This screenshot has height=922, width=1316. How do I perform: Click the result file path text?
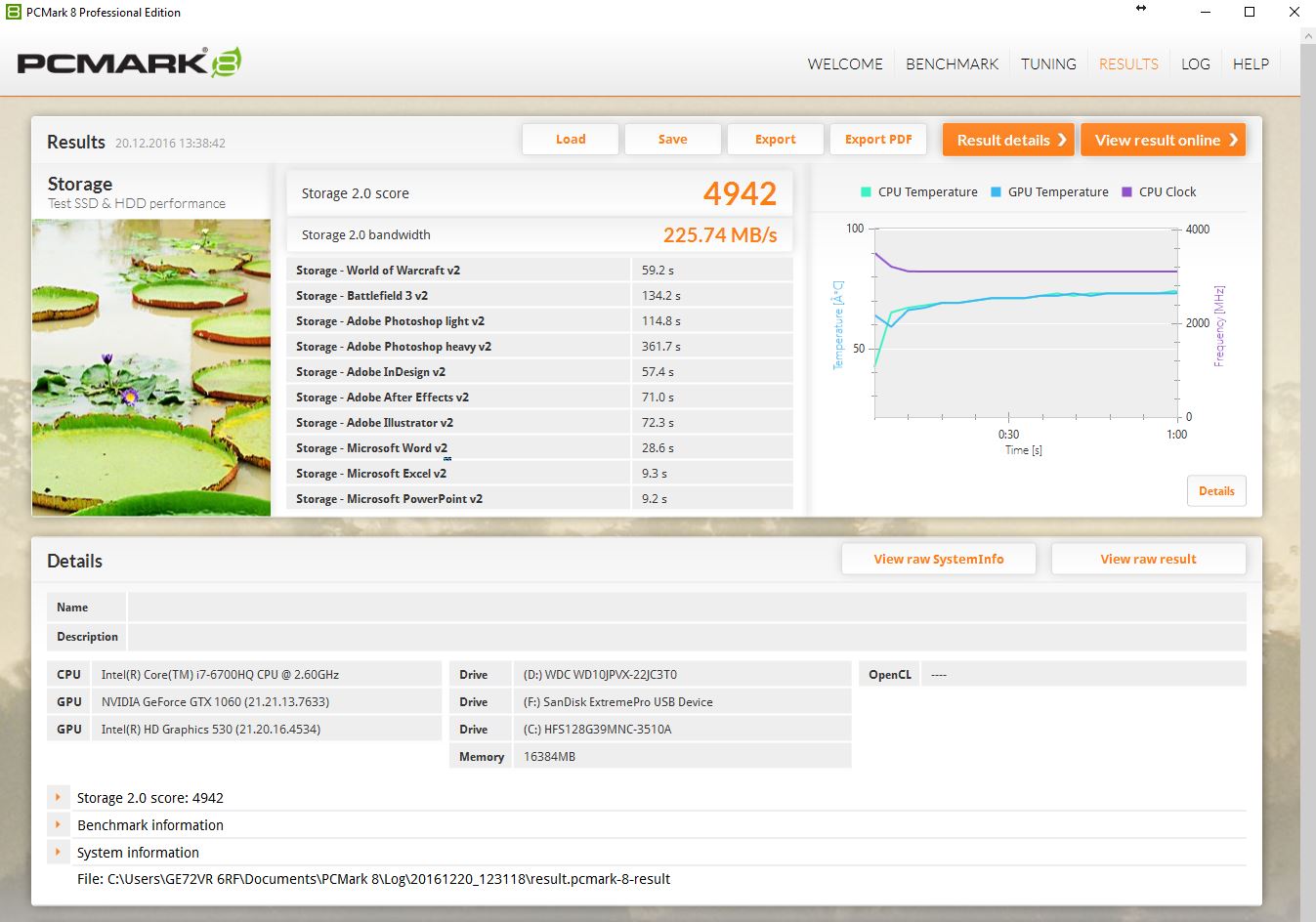[x=373, y=879]
